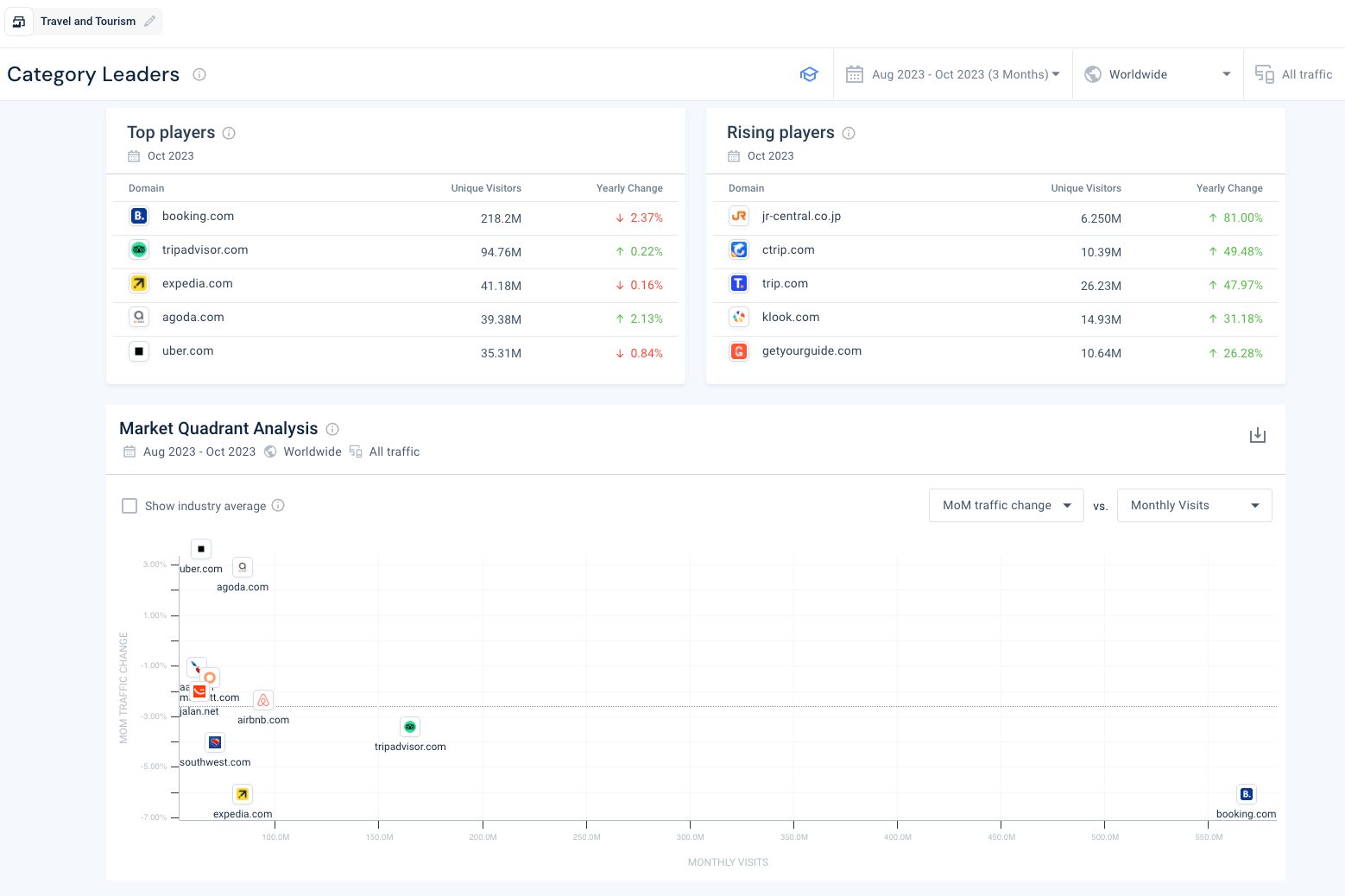
Task: Click the Travel and Tourism category icon
Action: pyautogui.click(x=19, y=22)
